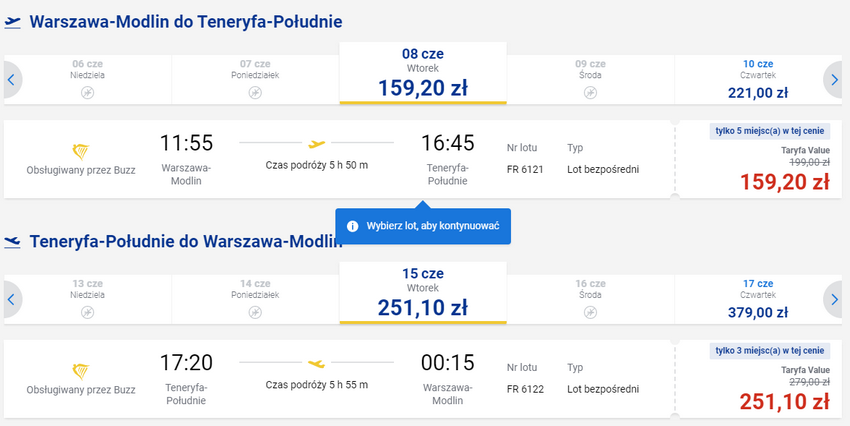The width and height of the screenshot is (850, 426).
Task: Select the 08 cze Wtorek date tab
Action: coord(423,73)
